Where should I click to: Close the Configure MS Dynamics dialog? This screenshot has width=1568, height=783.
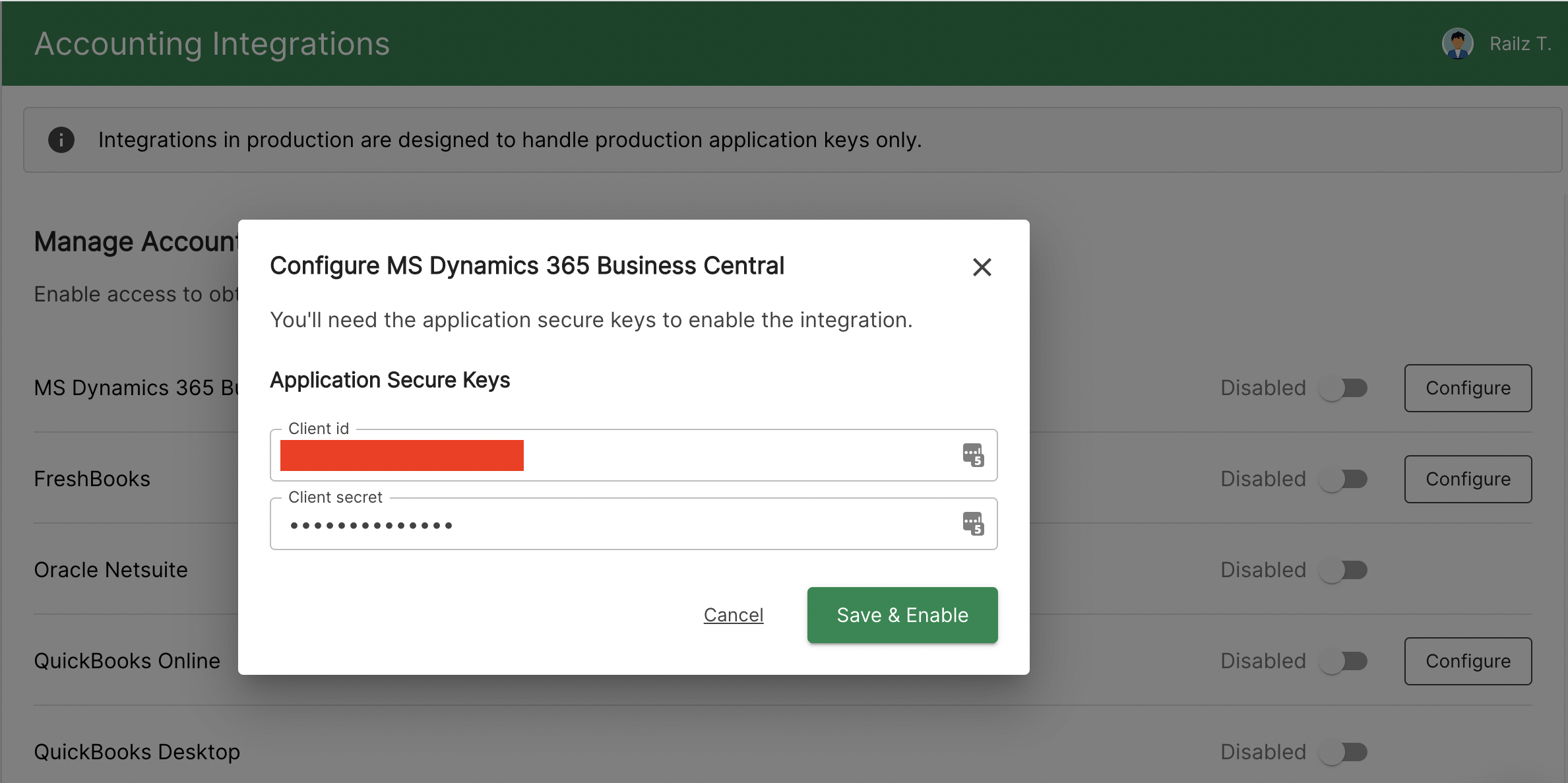(x=982, y=267)
